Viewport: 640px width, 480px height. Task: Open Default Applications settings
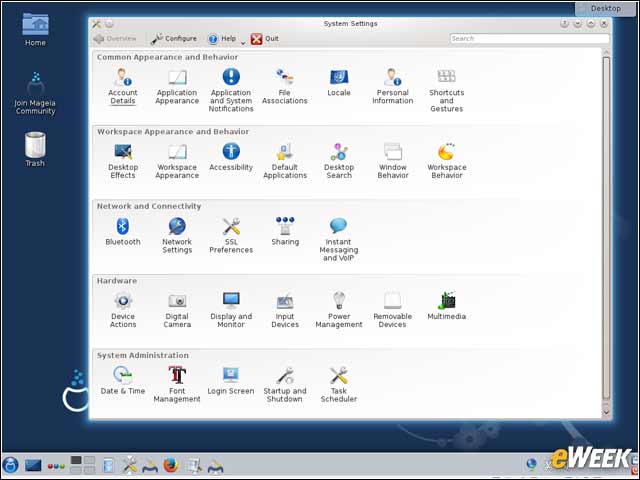(x=284, y=161)
